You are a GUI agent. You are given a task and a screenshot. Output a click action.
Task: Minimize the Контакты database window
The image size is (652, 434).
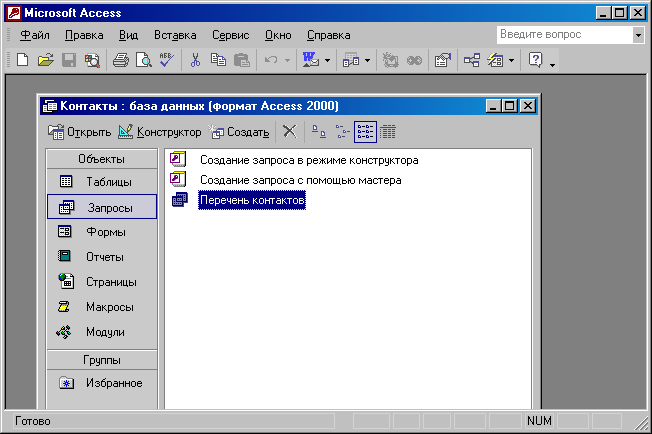tap(493, 106)
